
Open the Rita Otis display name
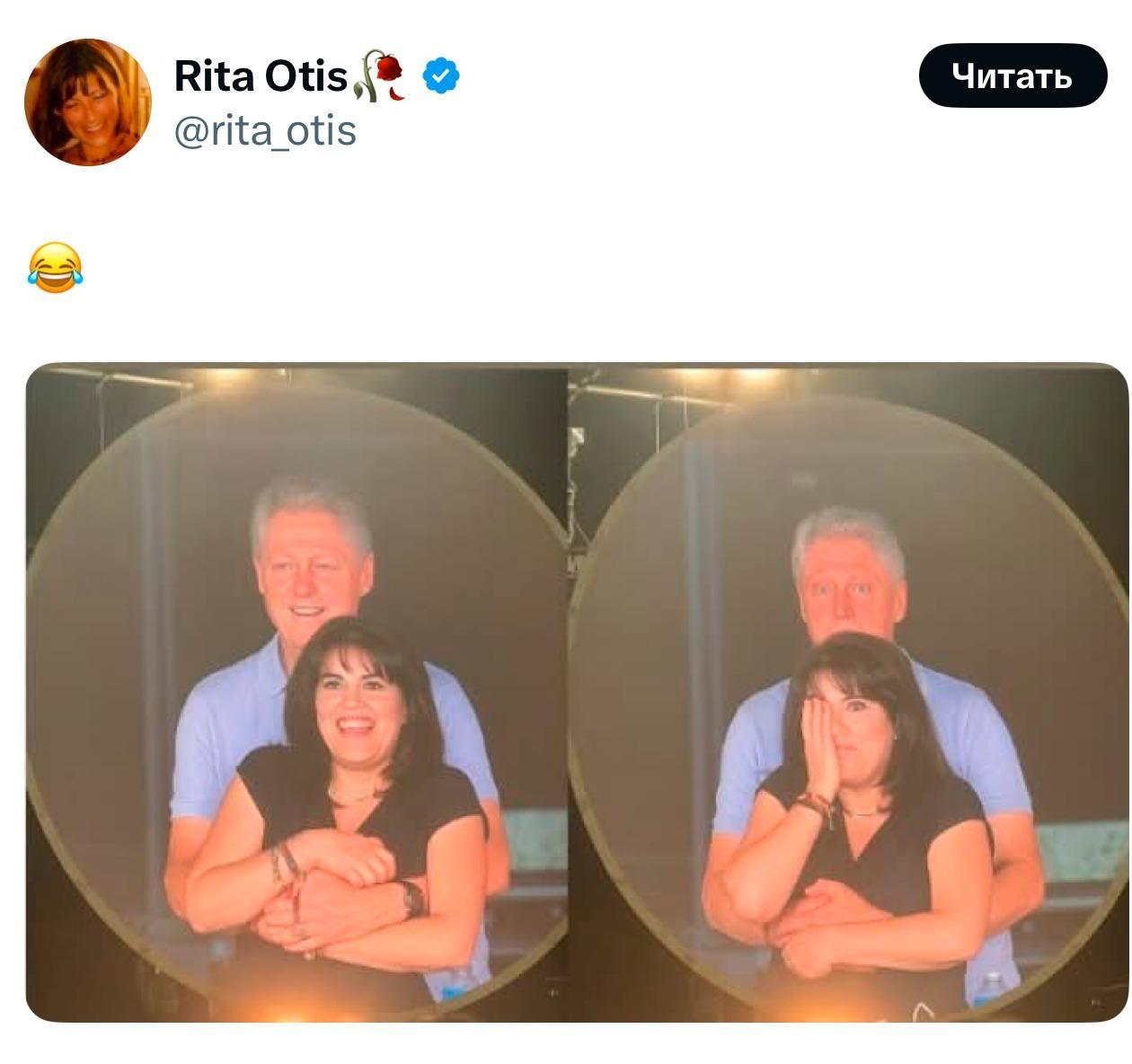tap(261, 75)
